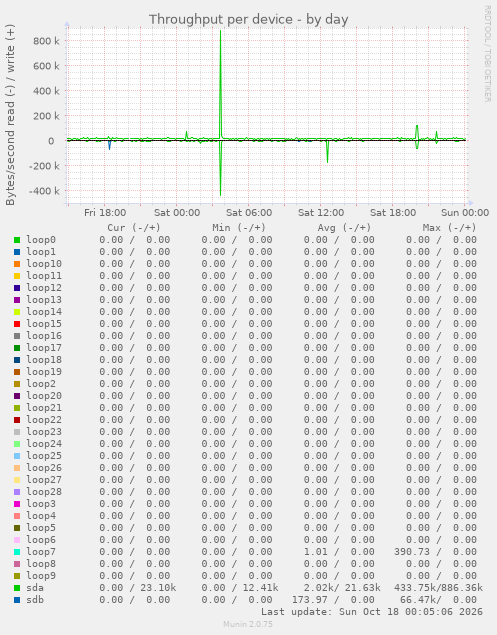Click the sda green legend swatch
The width and height of the screenshot is (497, 635).
[x=17, y=588]
